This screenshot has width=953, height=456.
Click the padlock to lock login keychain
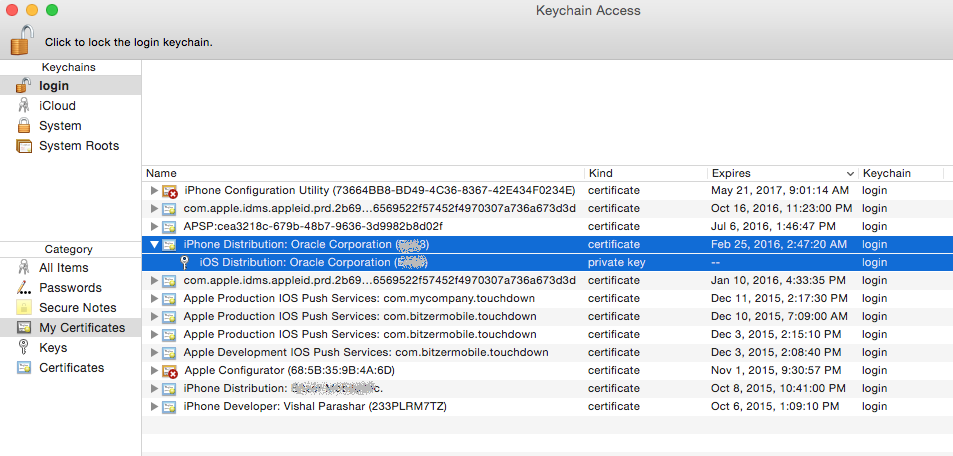coord(22,40)
